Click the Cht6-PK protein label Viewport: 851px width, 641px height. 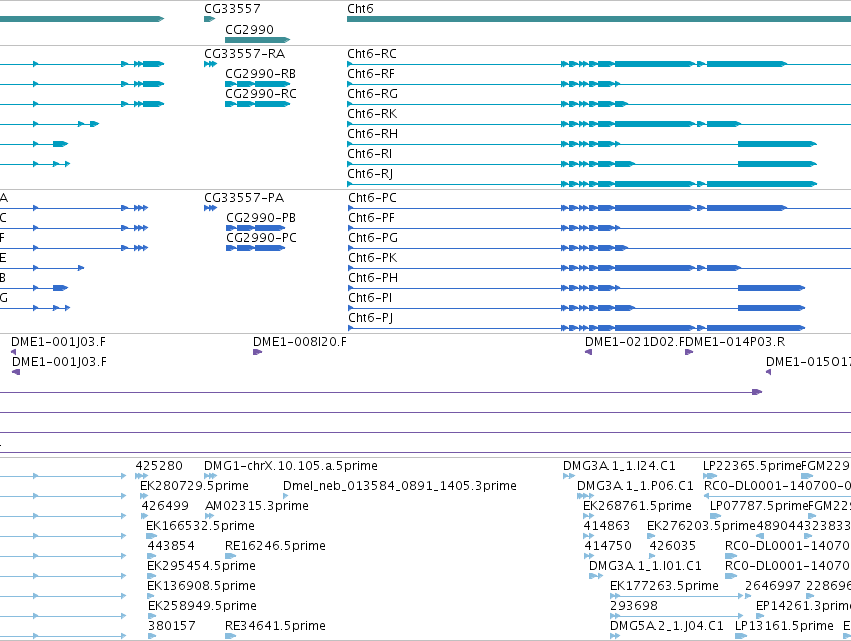(x=372, y=258)
